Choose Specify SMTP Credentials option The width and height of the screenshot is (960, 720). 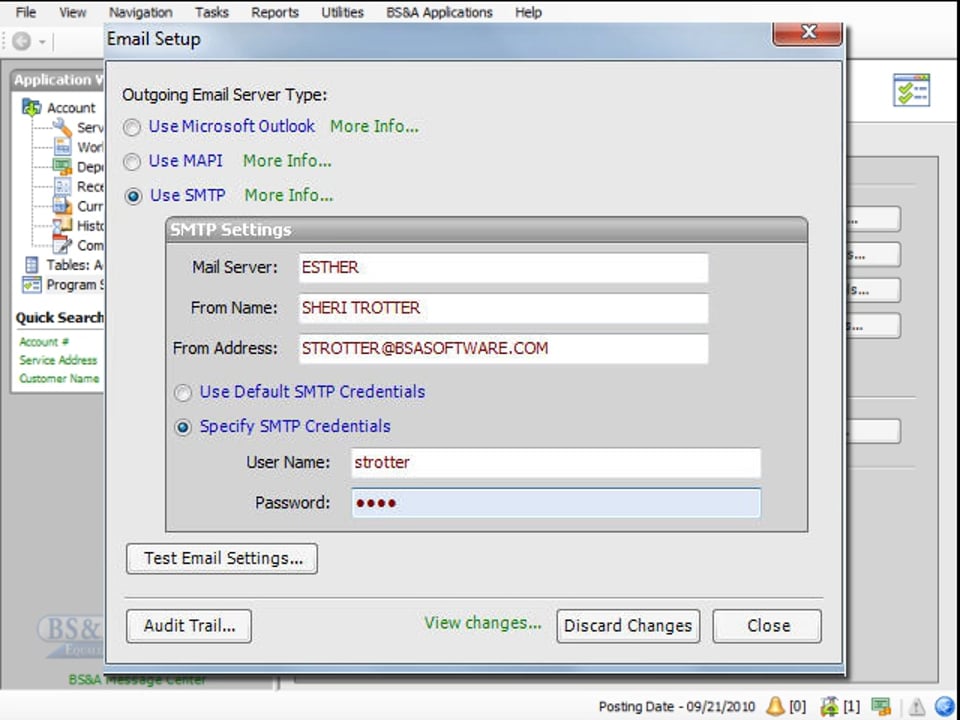pyautogui.click(x=182, y=427)
